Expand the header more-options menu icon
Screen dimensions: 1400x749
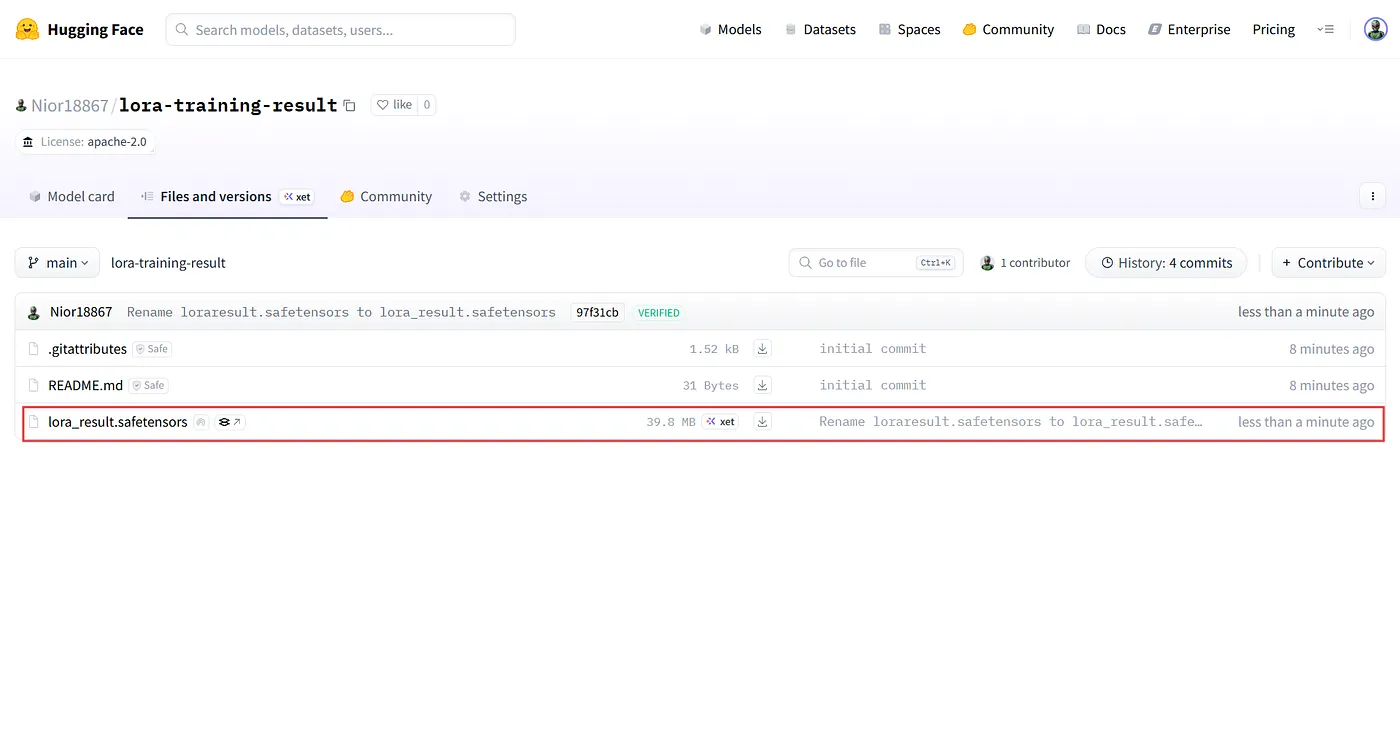[1326, 30]
